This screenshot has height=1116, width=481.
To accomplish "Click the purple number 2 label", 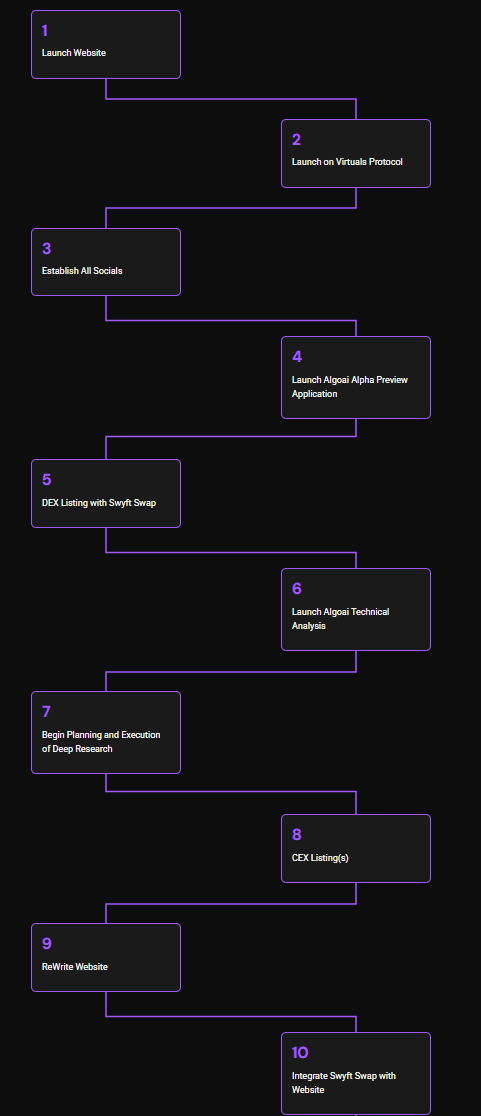I will [296, 140].
